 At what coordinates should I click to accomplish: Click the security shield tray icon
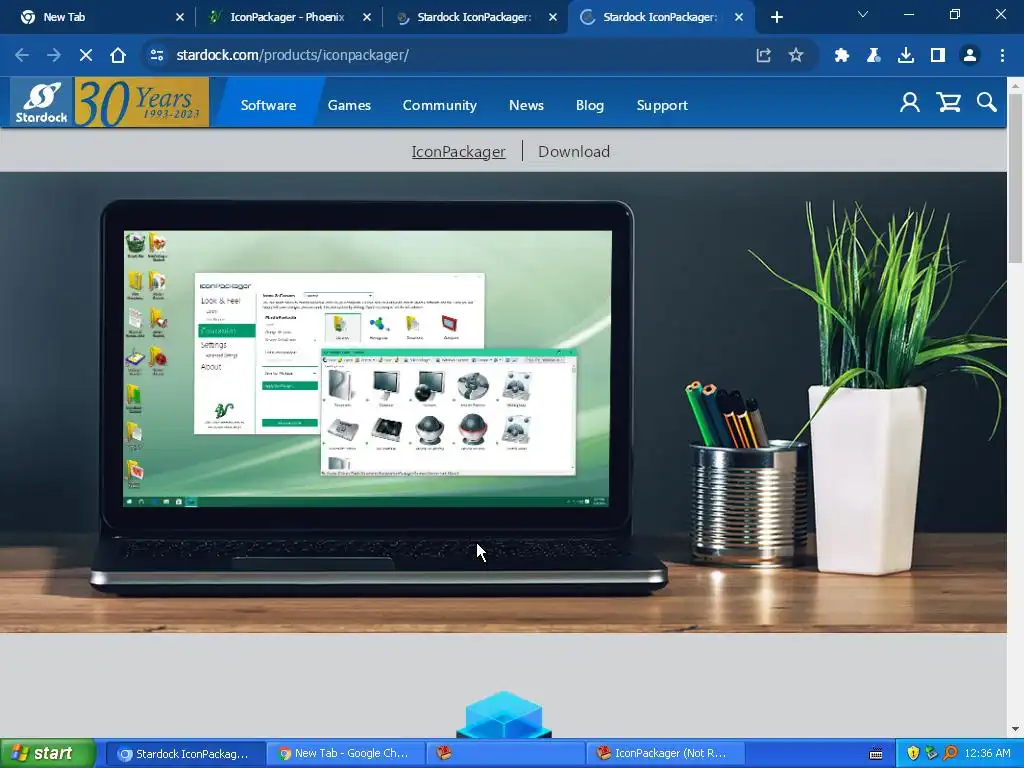[913, 754]
